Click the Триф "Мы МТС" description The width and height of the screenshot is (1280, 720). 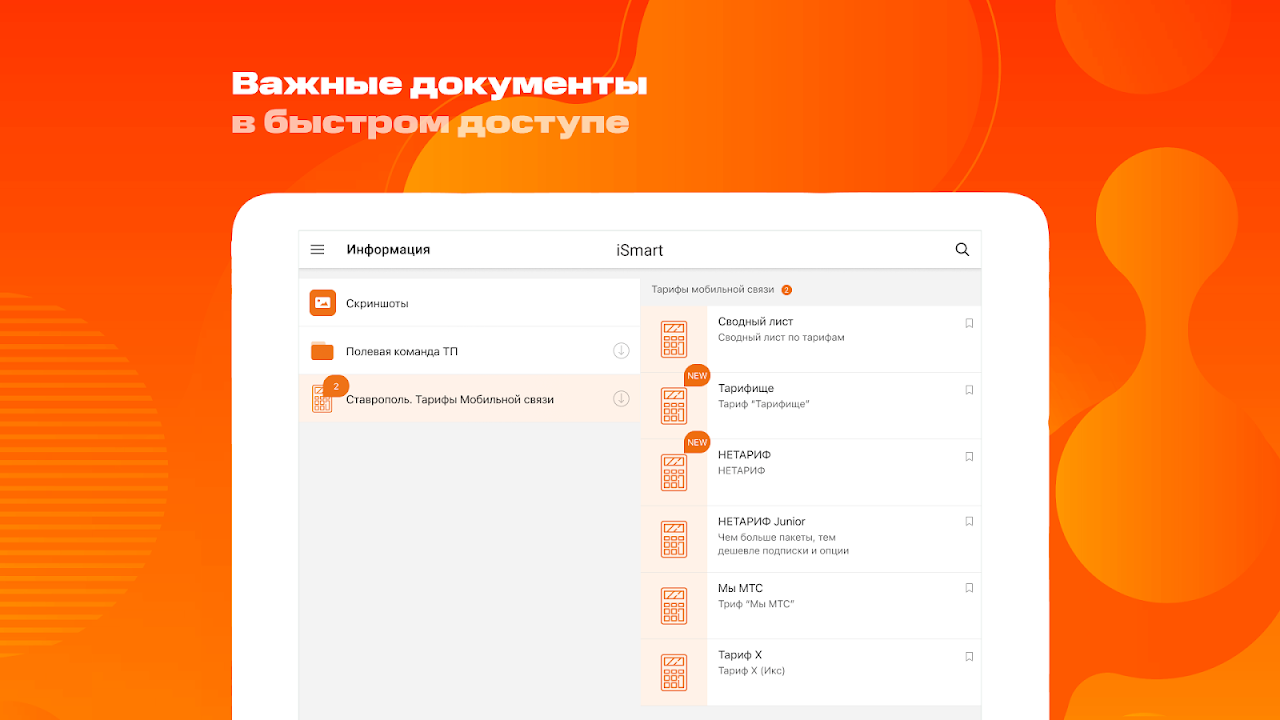pyautogui.click(x=756, y=604)
